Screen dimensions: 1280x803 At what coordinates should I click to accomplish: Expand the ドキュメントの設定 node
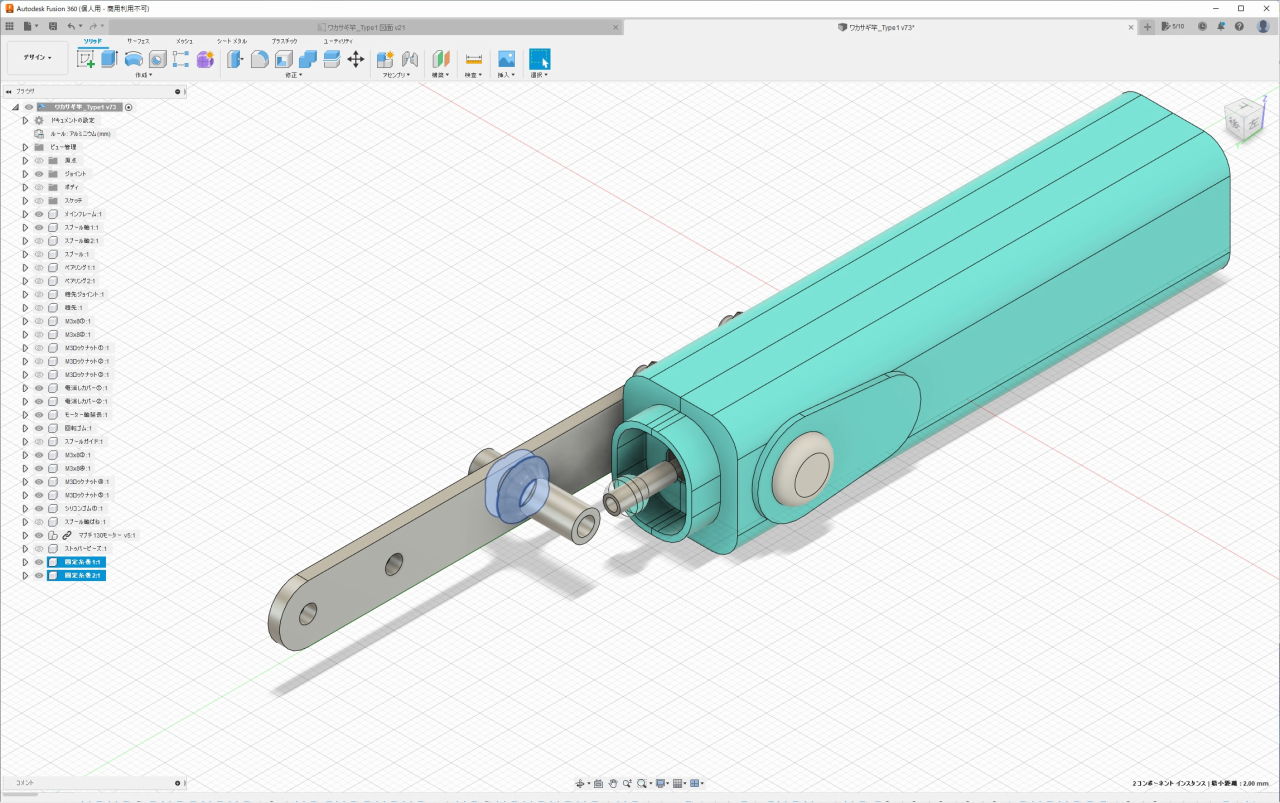pyautogui.click(x=26, y=120)
